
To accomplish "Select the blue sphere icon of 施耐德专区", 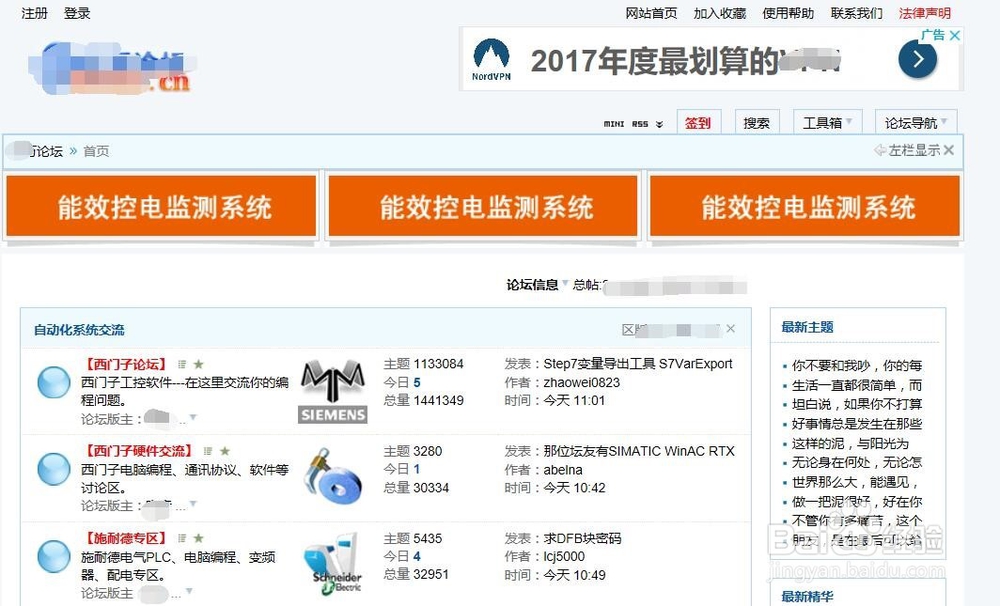I will (x=53, y=556).
